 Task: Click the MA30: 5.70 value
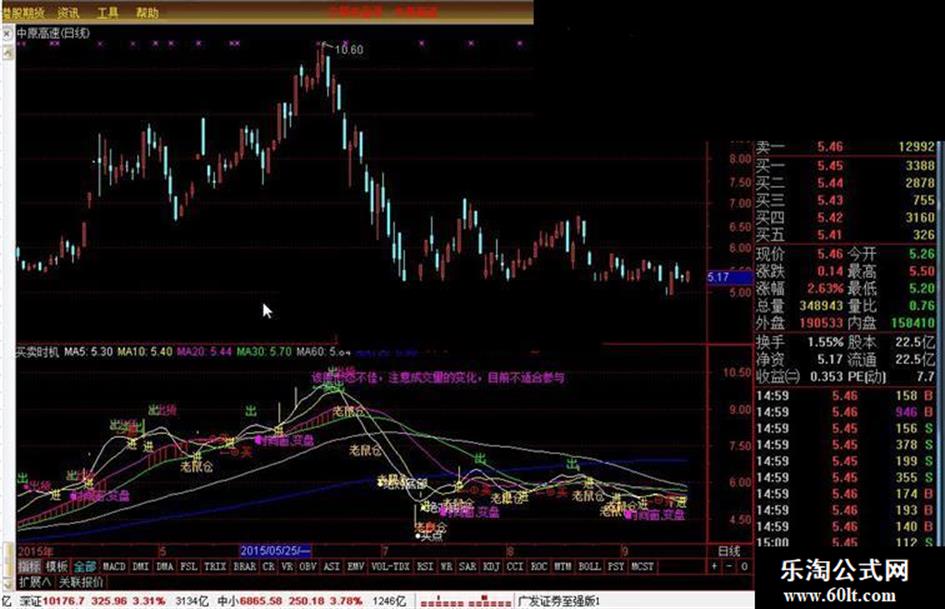point(264,352)
